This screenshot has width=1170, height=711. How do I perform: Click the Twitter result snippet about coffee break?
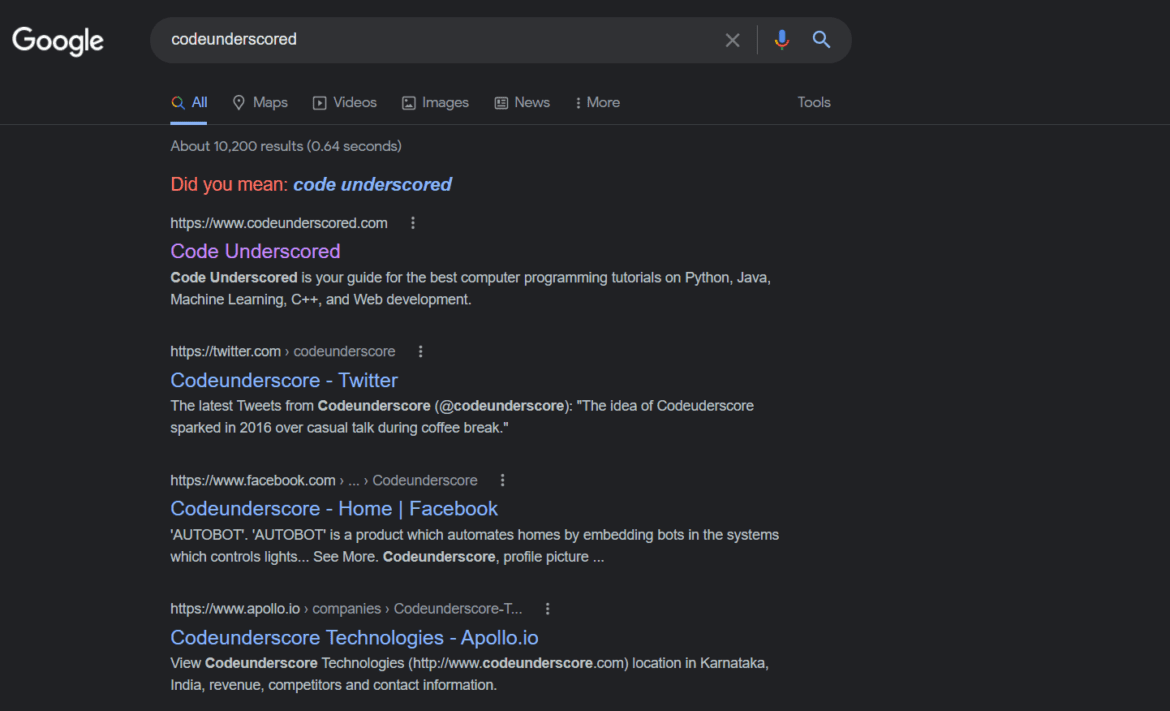click(462, 417)
